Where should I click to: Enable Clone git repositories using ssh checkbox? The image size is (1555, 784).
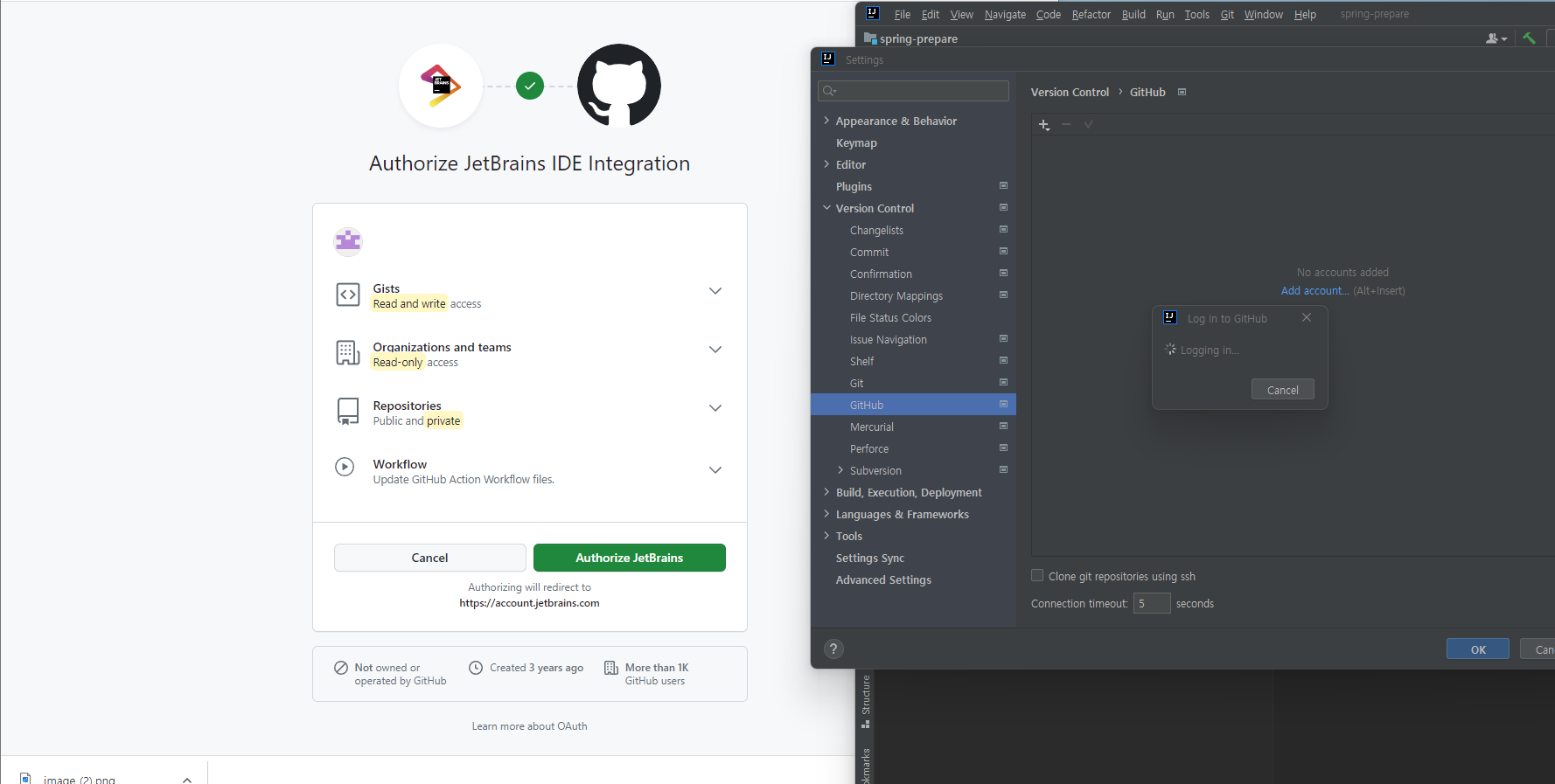coord(1037,575)
